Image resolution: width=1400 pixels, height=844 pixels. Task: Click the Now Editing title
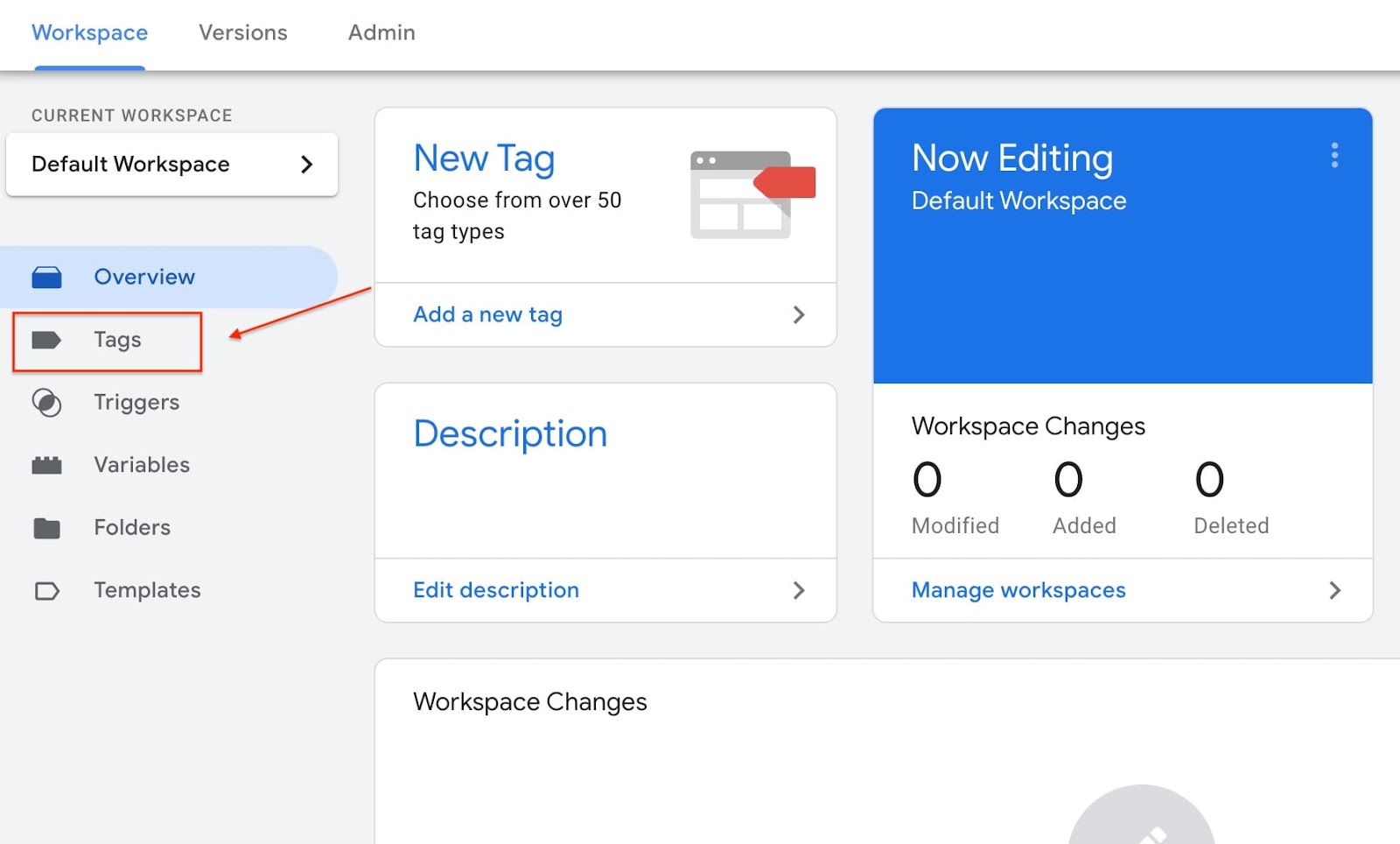click(x=1012, y=158)
